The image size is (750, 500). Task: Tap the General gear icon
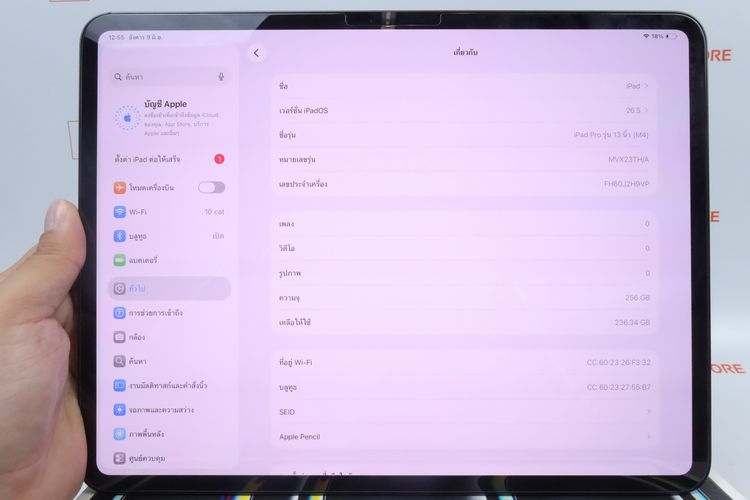click(x=120, y=289)
